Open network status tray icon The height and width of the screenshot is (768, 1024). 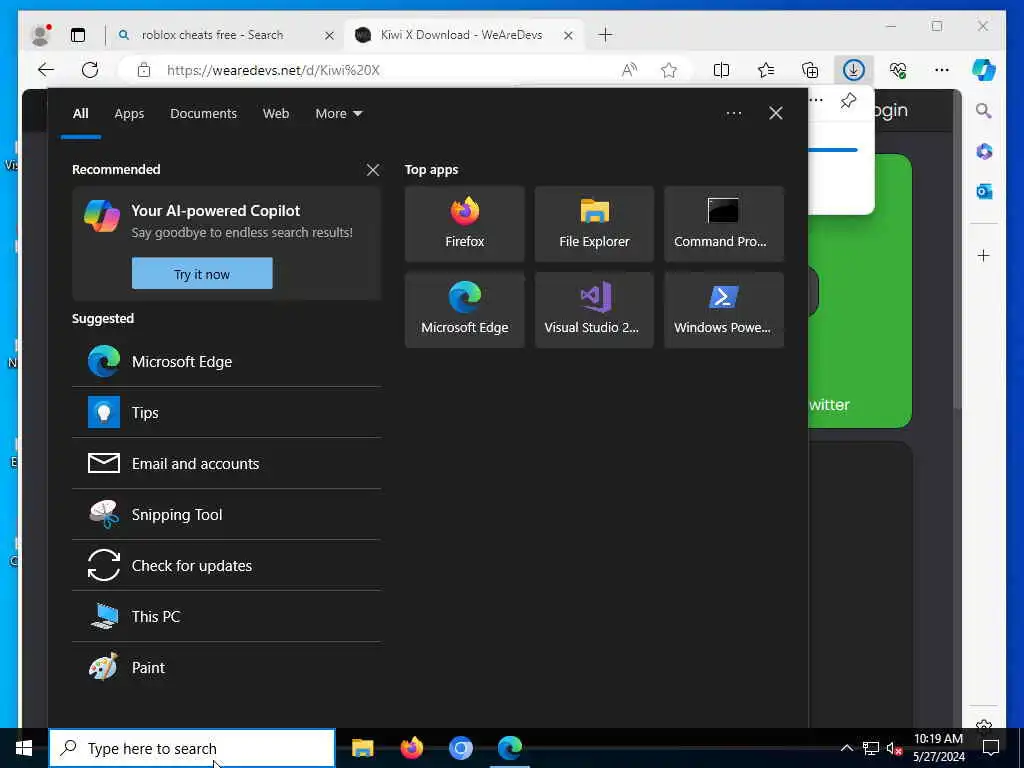point(871,748)
